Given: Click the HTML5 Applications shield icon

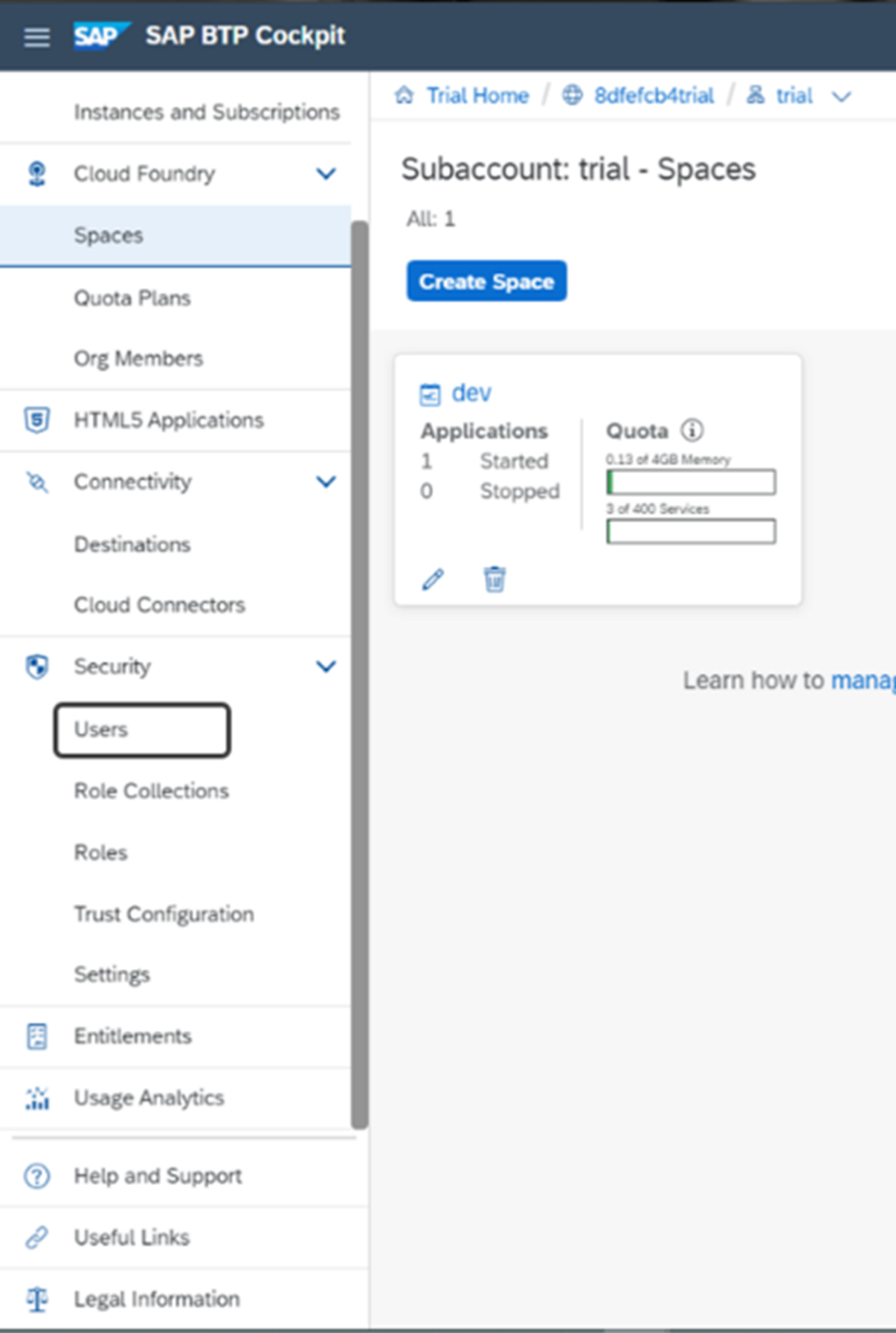Looking at the screenshot, I should [36, 420].
